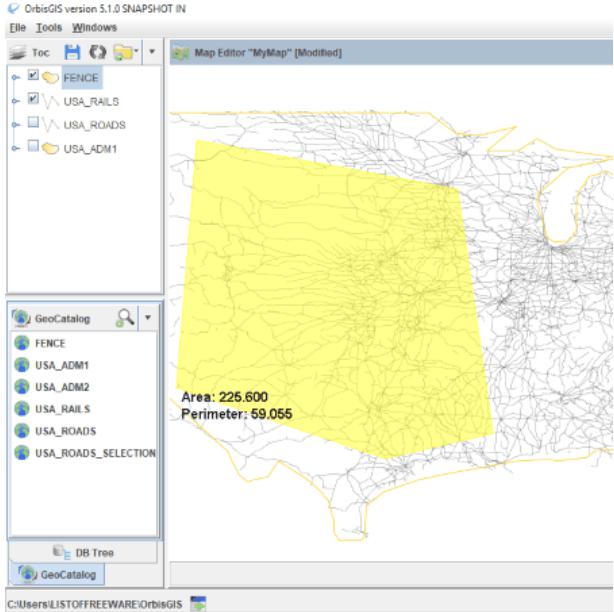The image size is (614, 612).
Task: Open the Windows menu
Action: 94,27
